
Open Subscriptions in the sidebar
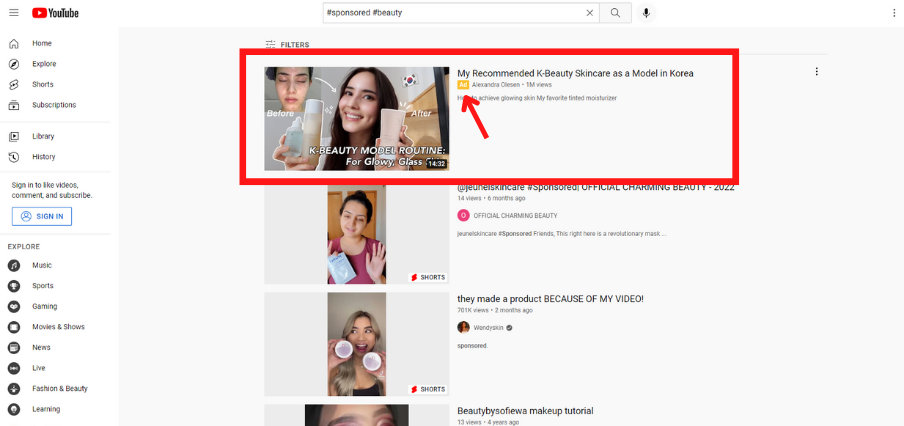(53, 105)
